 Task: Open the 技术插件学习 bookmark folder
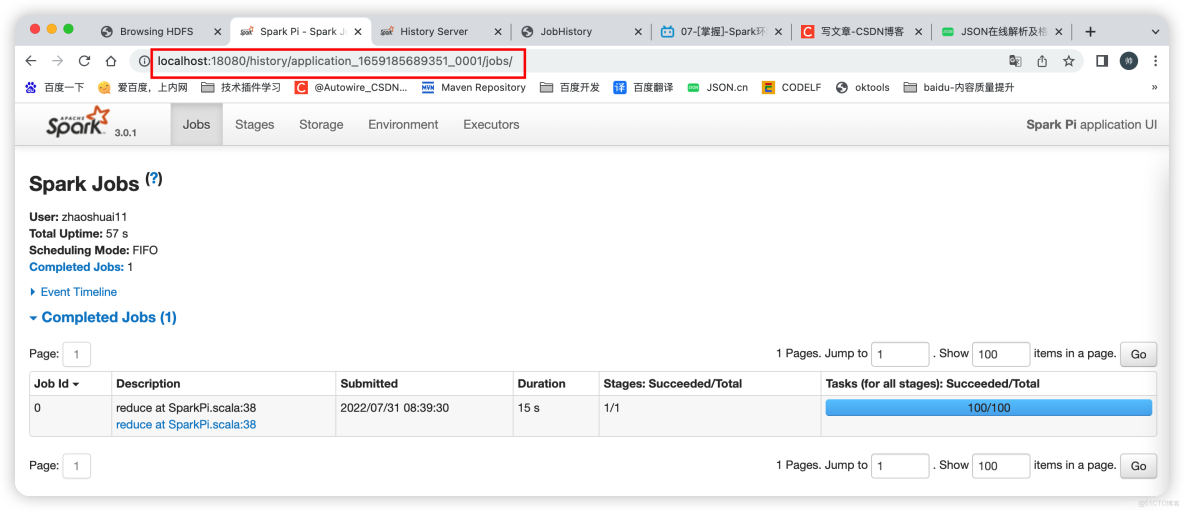coord(241,88)
